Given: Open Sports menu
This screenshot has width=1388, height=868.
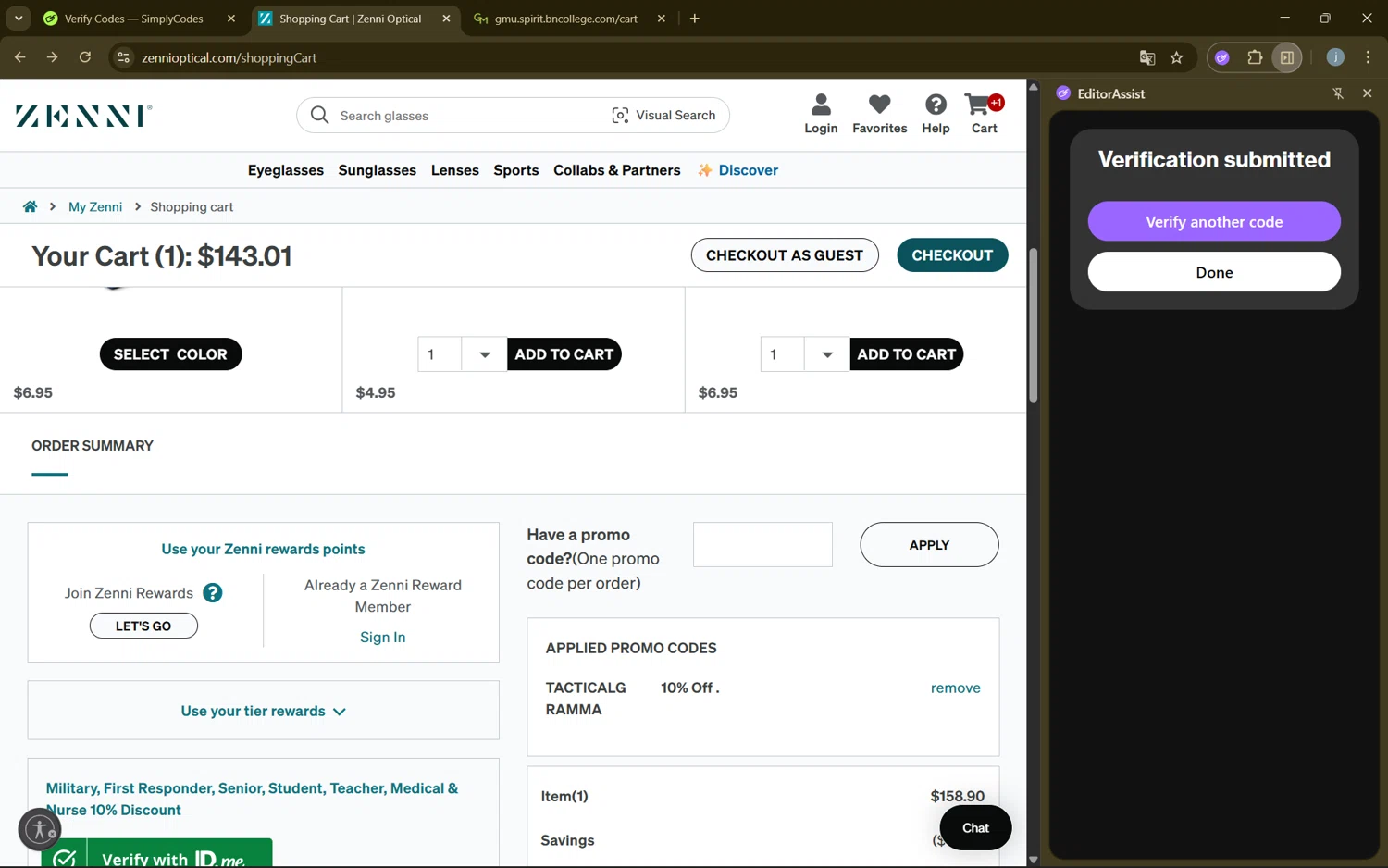Looking at the screenshot, I should coord(516,170).
